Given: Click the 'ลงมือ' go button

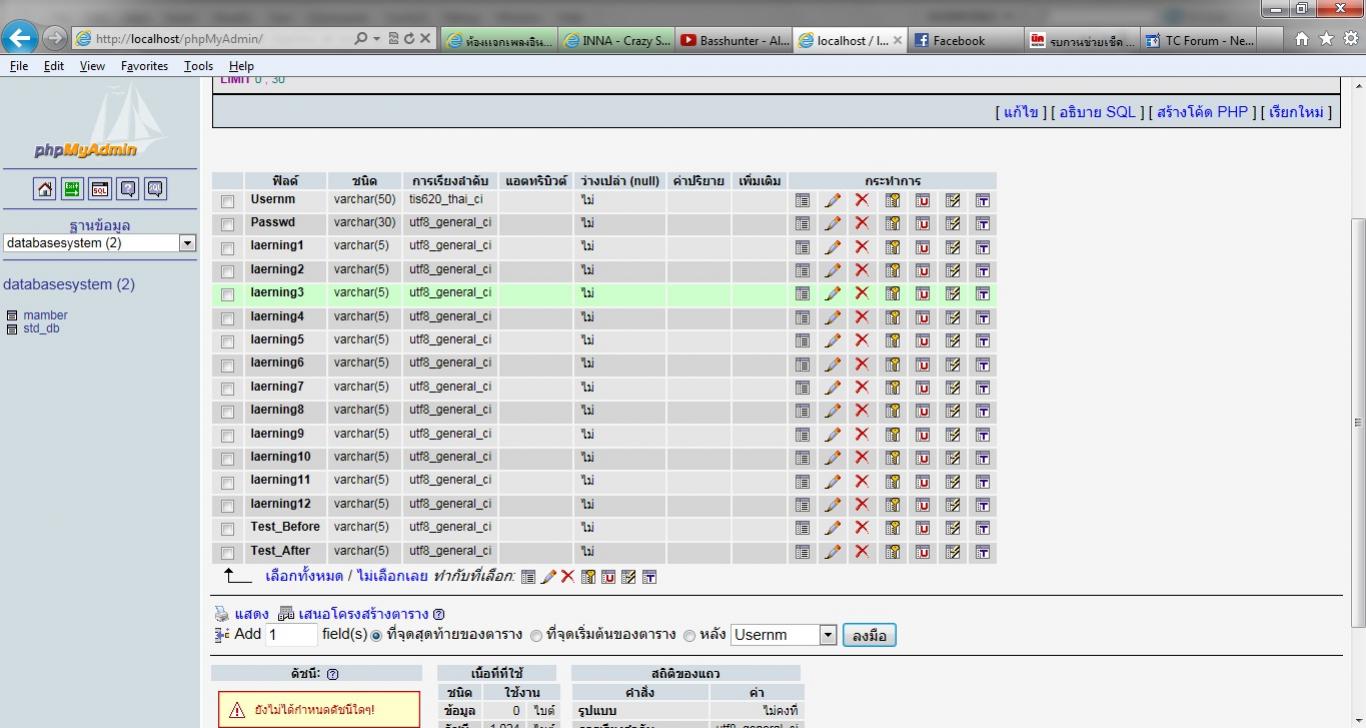Looking at the screenshot, I should coord(869,635).
